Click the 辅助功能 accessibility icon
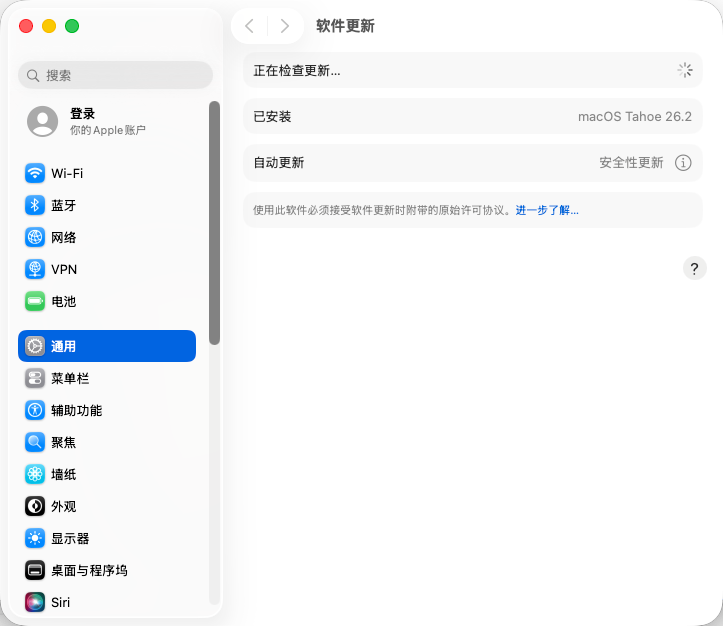The height and width of the screenshot is (626, 723). point(35,410)
